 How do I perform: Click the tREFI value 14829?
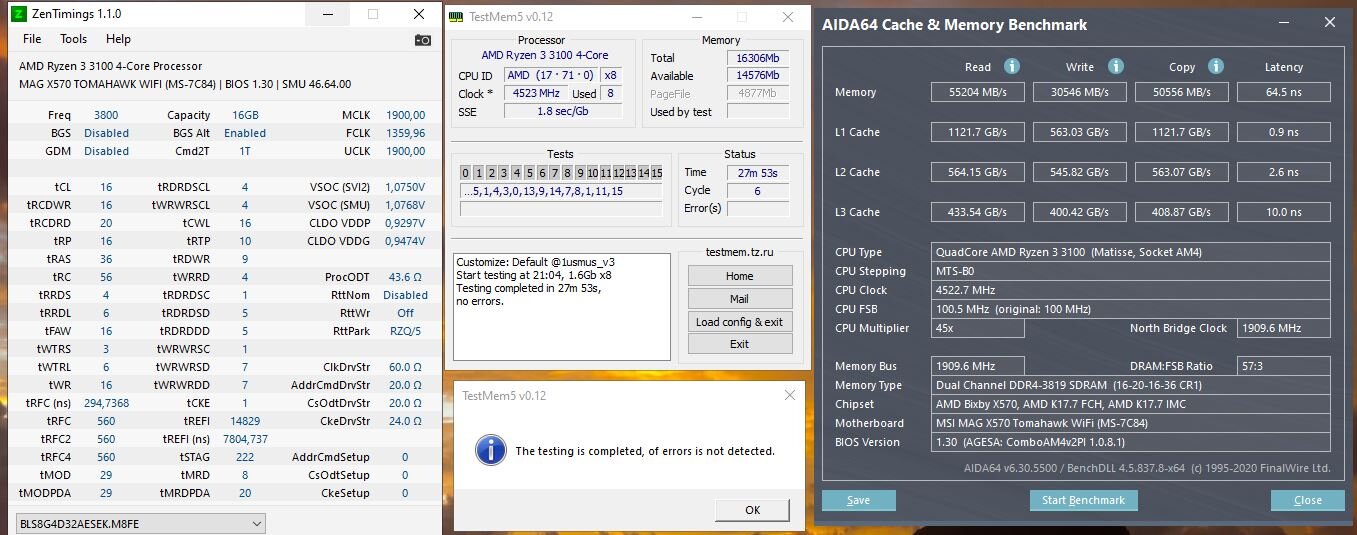point(245,421)
